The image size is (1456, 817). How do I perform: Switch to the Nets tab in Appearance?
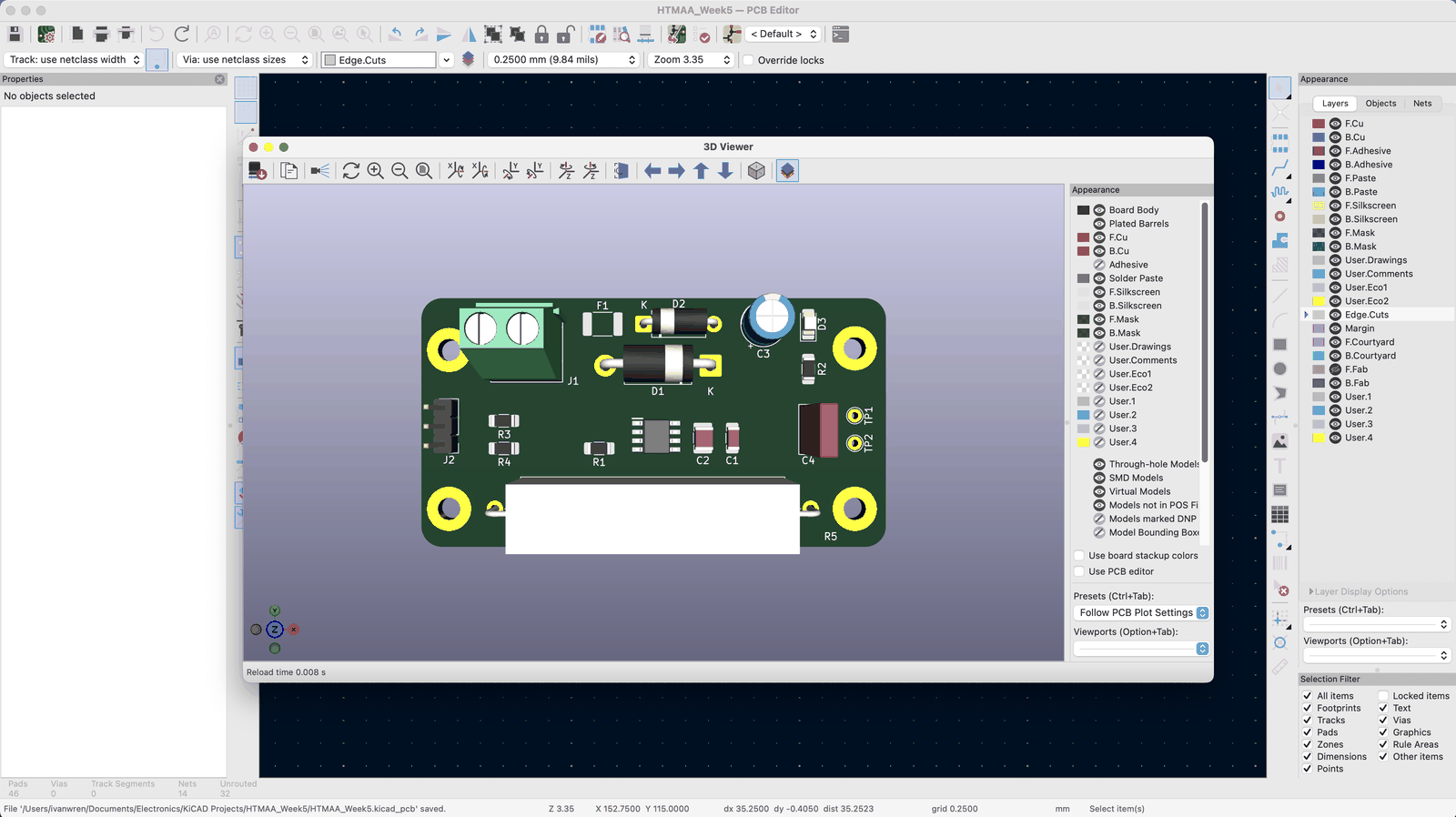(x=1422, y=104)
